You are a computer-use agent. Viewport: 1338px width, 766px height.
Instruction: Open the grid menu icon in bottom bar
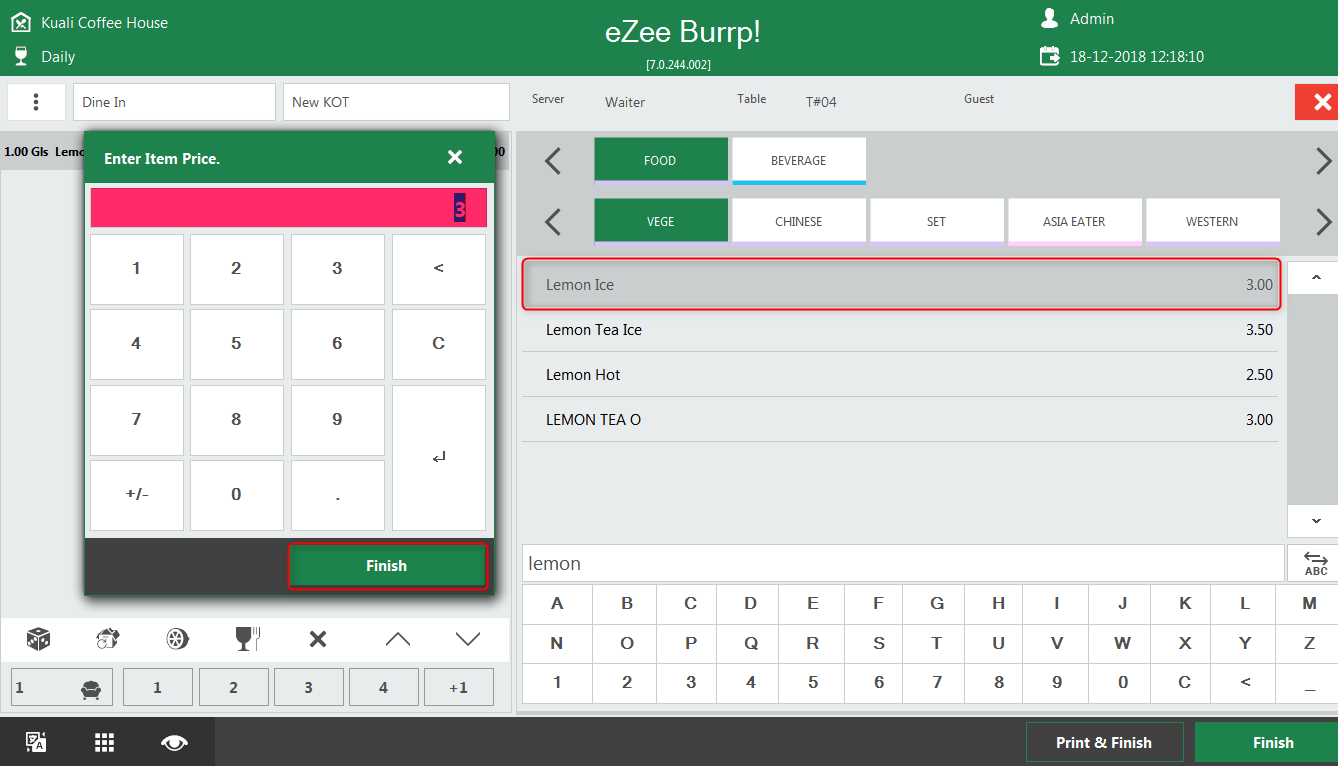105,742
